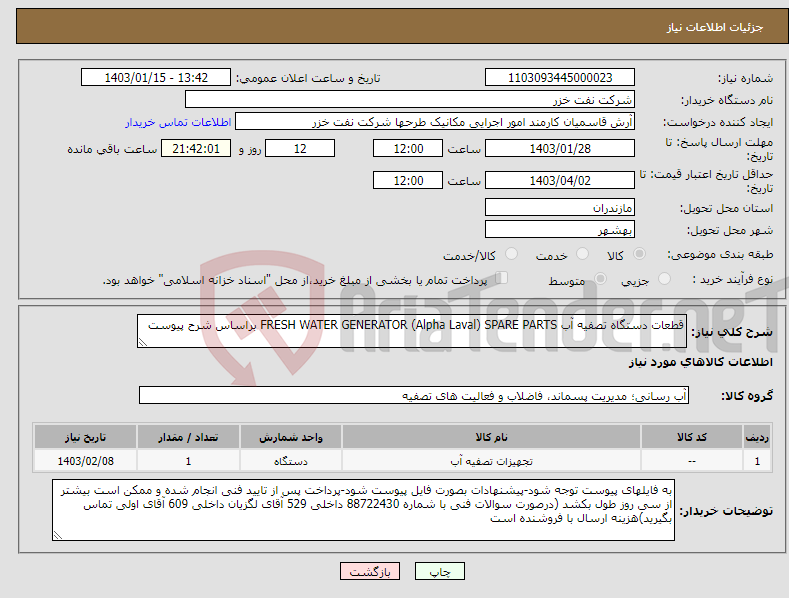
Task: Click the طبقه بندی موضوعی label
Action: click(x=720, y=255)
